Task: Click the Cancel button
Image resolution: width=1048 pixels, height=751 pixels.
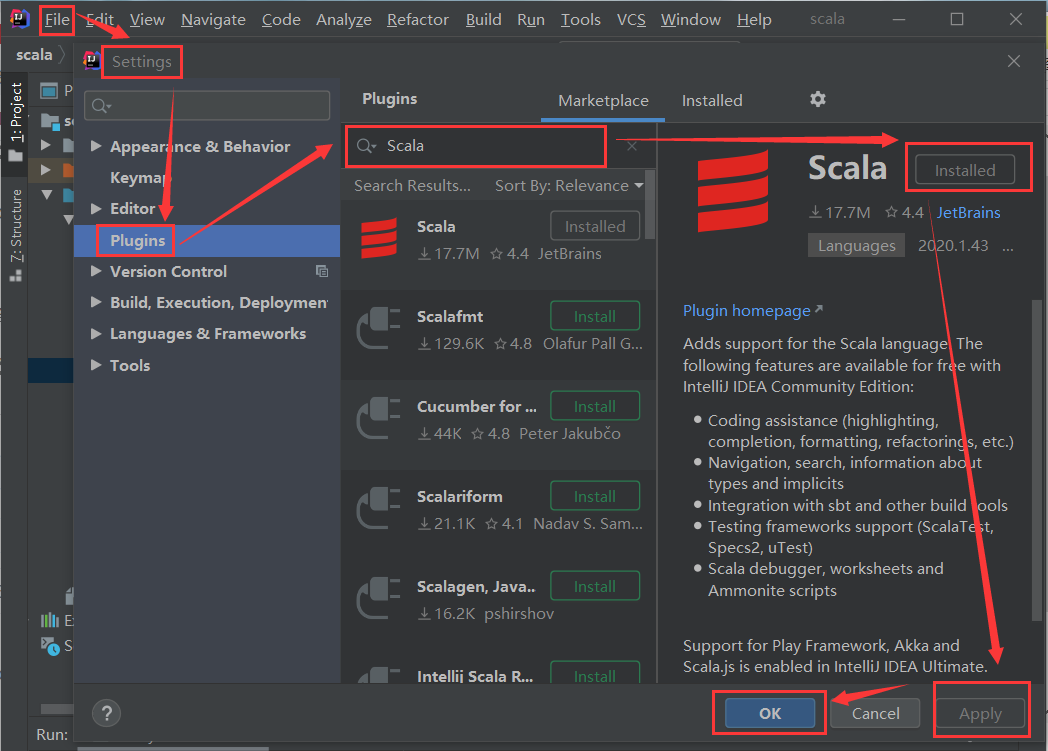Action: (875, 713)
